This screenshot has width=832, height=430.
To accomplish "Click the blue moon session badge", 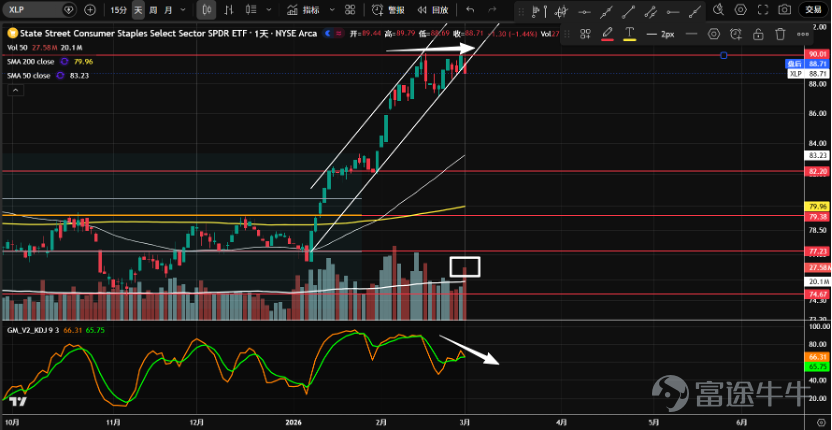I will coord(328,33).
